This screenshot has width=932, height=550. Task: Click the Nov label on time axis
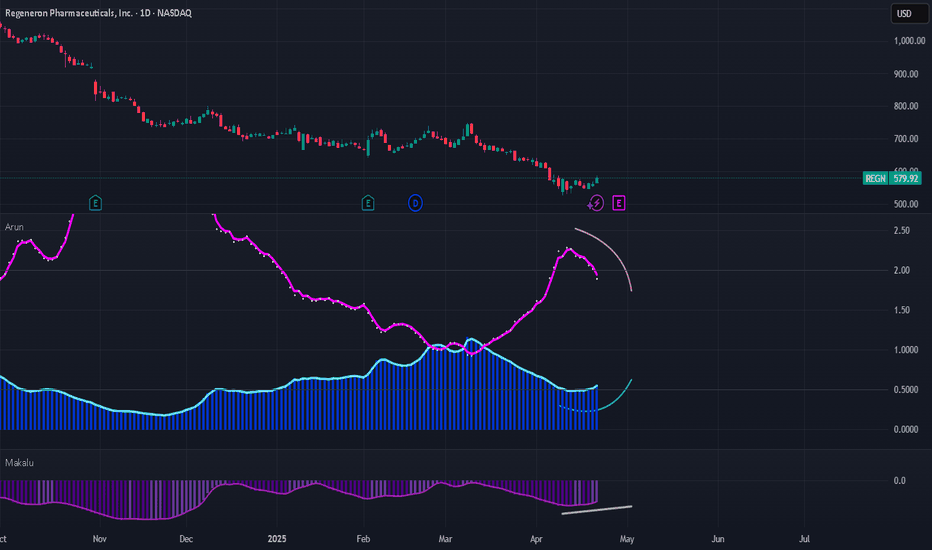[99, 539]
